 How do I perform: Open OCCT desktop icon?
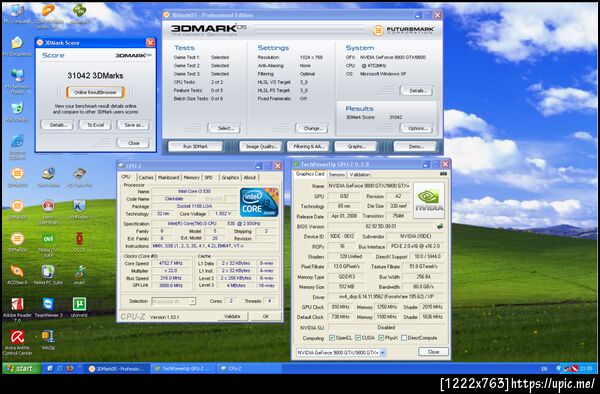pos(80,242)
